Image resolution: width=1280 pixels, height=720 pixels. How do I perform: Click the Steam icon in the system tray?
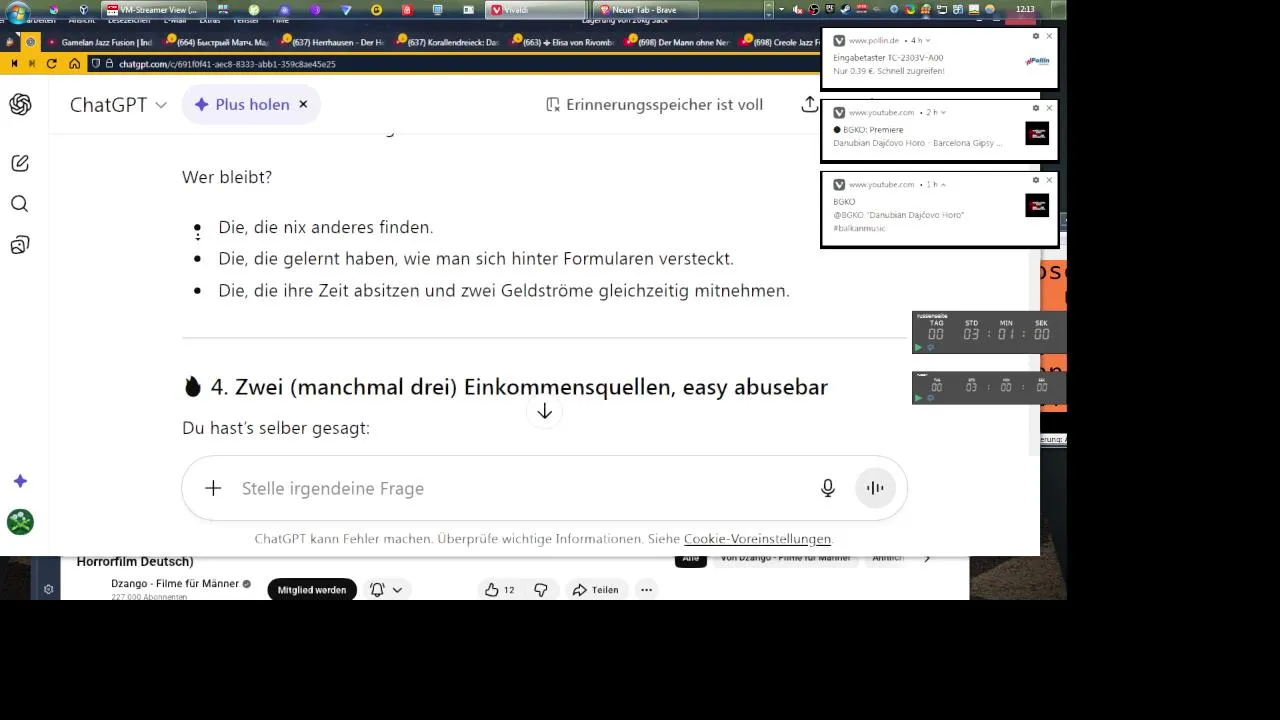(x=848, y=10)
